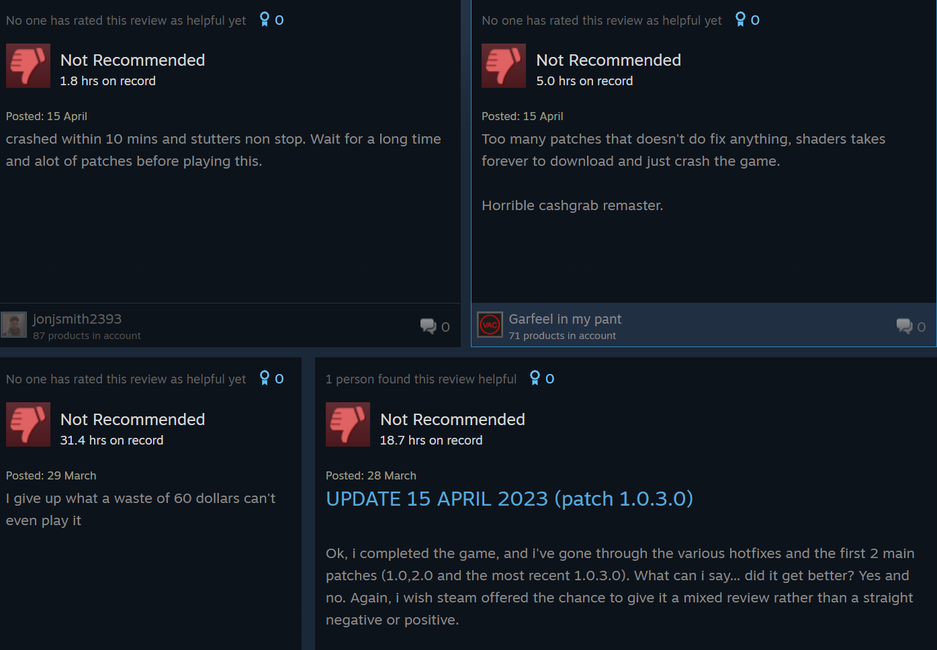
Task: Open comments icon on Garfeel in my pant's review
Action: 904,326
